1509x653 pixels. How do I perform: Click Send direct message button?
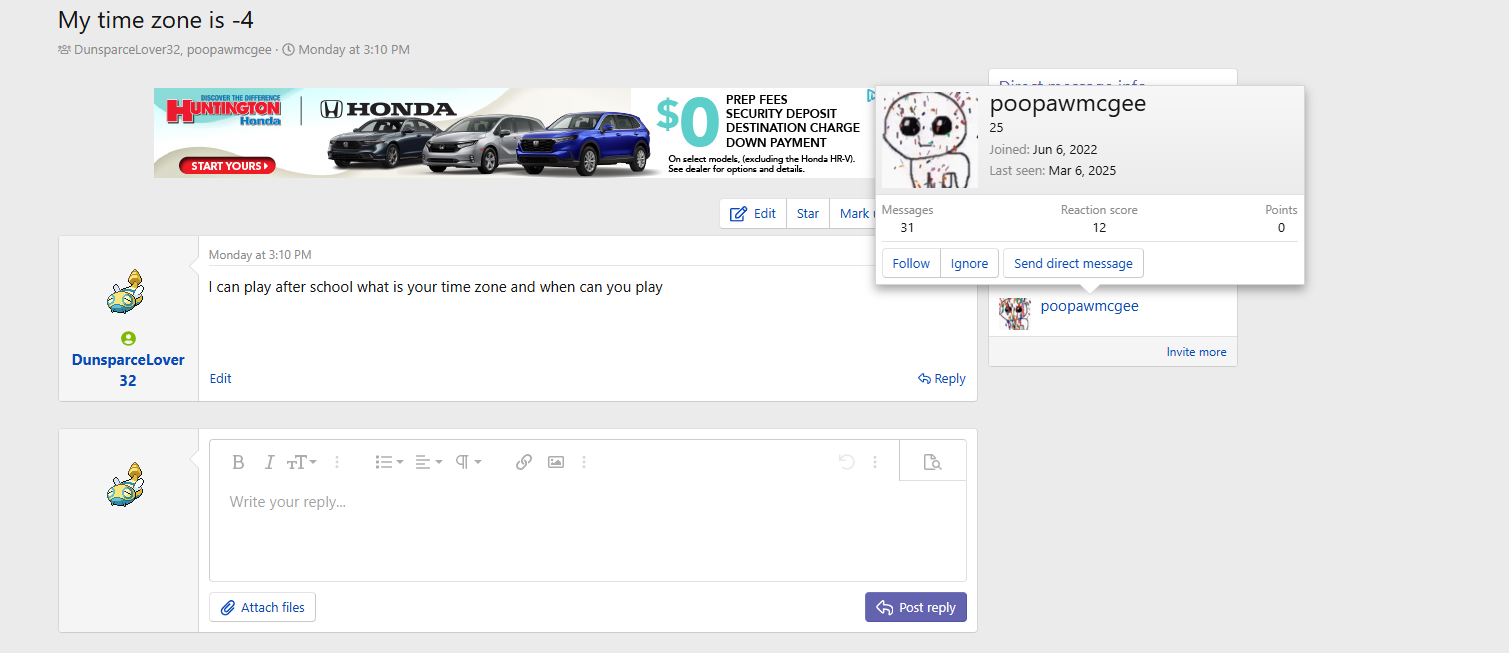click(x=1073, y=263)
